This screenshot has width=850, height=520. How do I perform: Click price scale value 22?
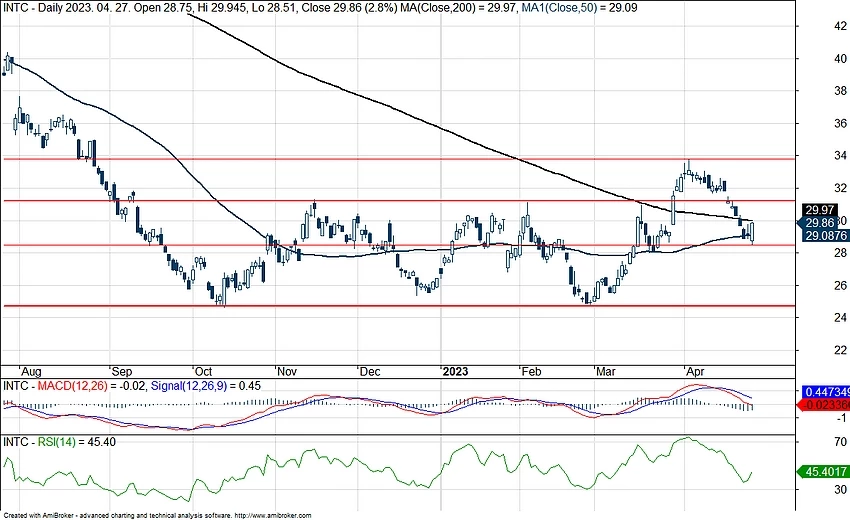point(840,350)
